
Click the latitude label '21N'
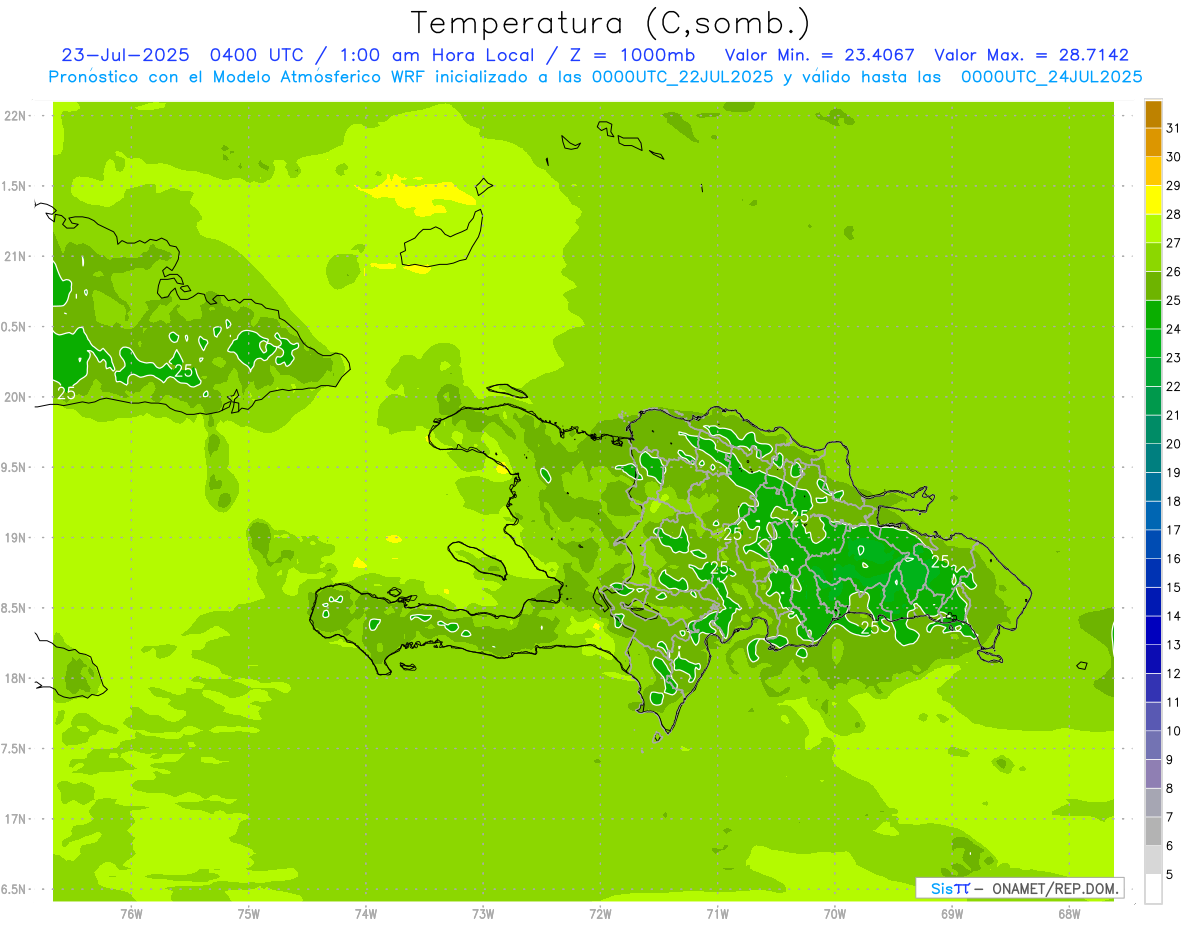click(x=15, y=256)
